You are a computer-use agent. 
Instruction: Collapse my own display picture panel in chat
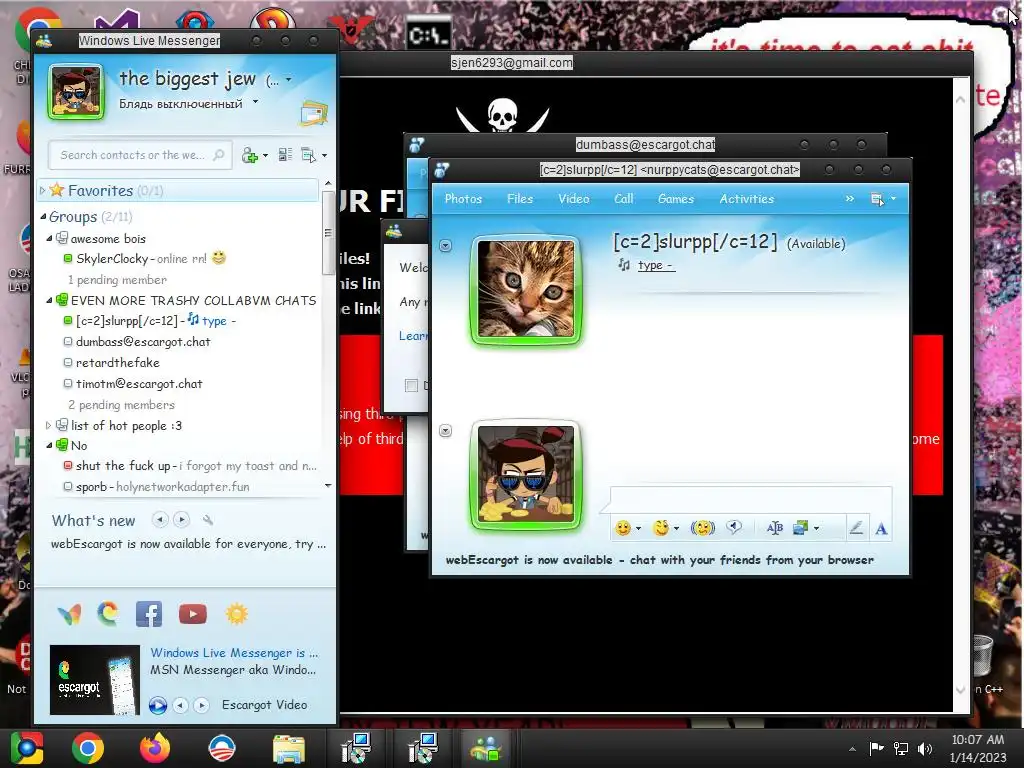tap(445, 430)
